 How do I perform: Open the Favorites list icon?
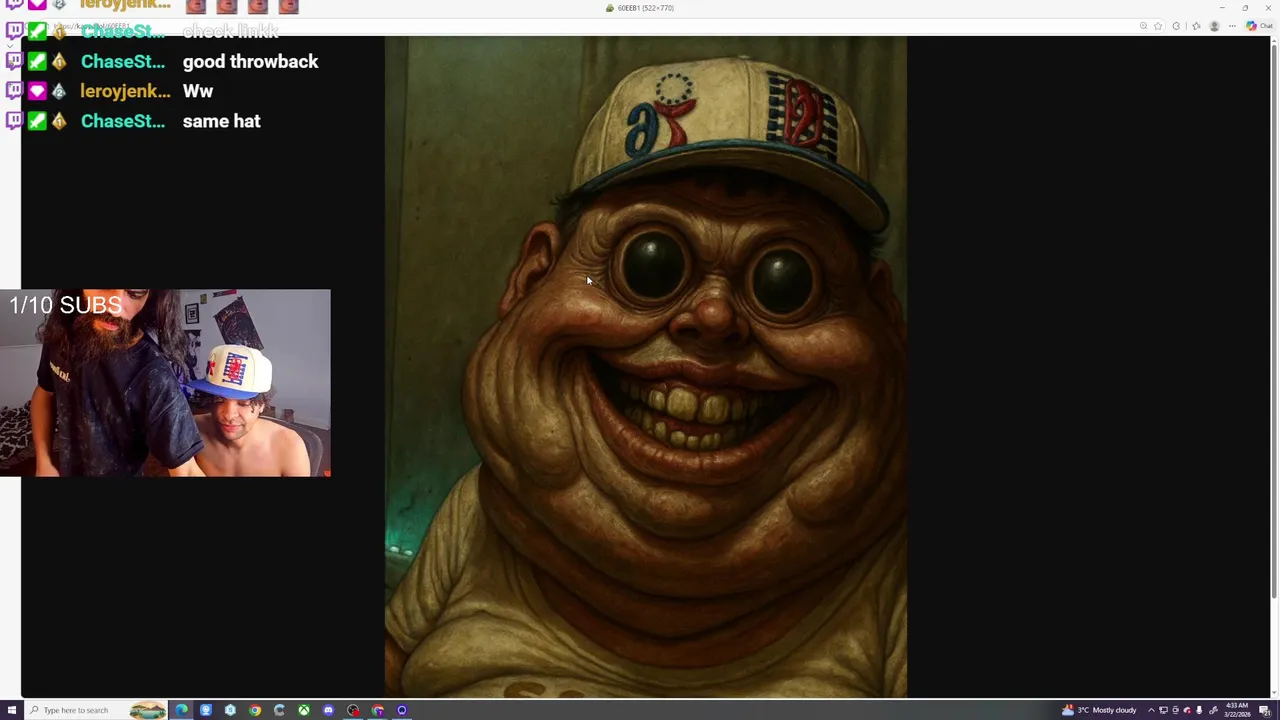point(1196,26)
